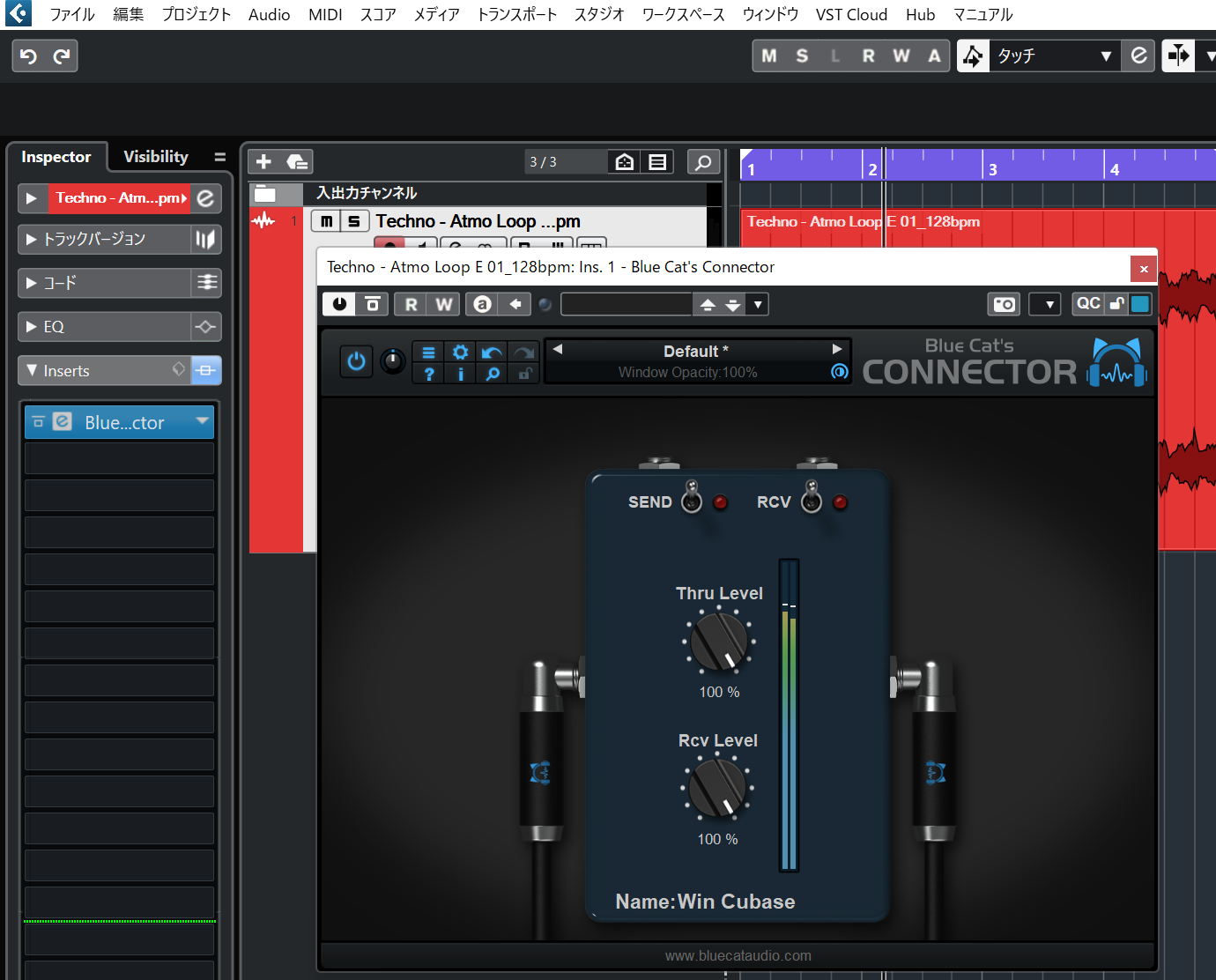1216x980 pixels.
Task: Click the Thru Level knob
Action: tap(719, 642)
